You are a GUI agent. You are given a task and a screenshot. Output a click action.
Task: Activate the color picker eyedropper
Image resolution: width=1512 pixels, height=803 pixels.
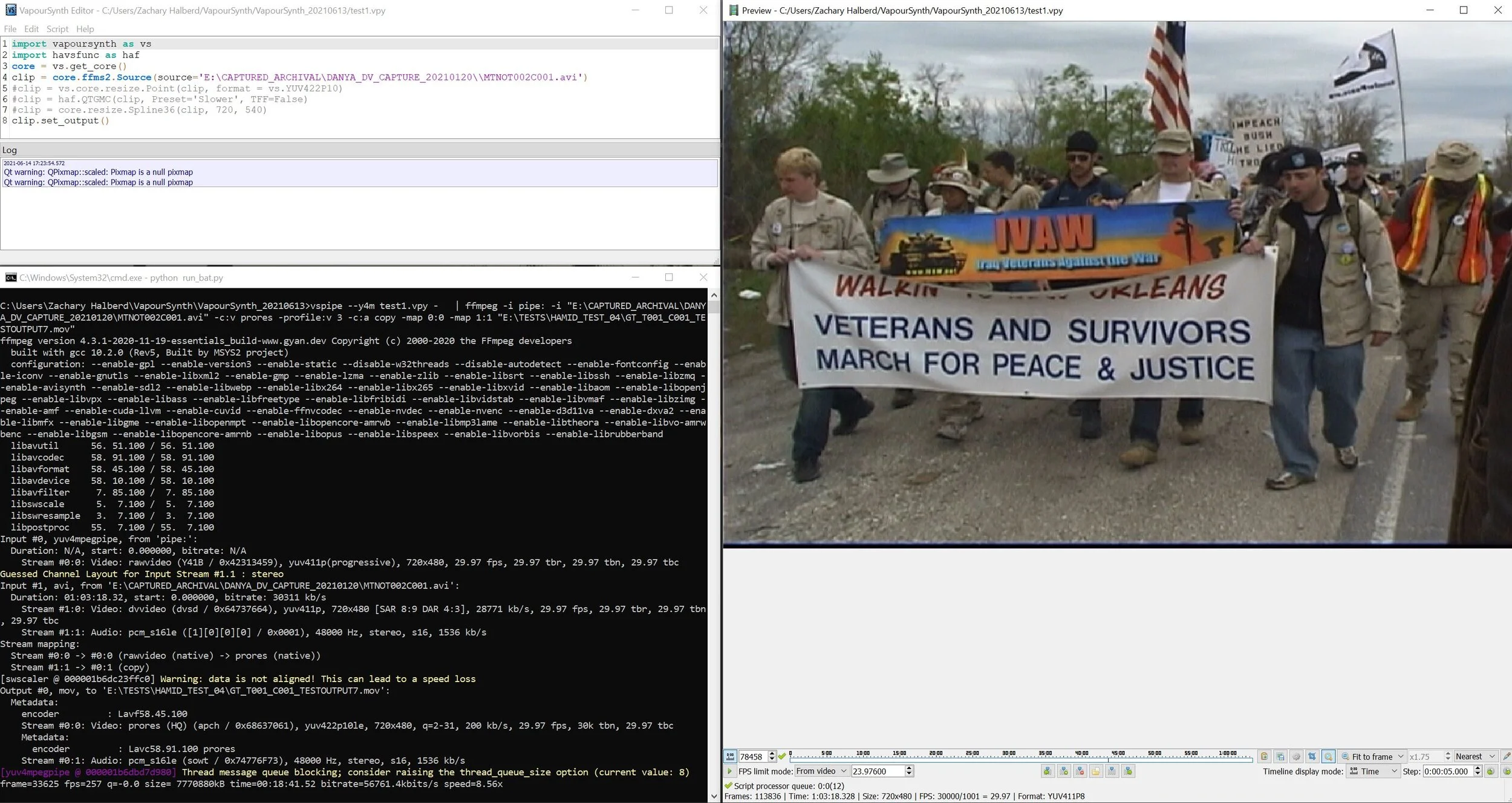coord(1506,756)
